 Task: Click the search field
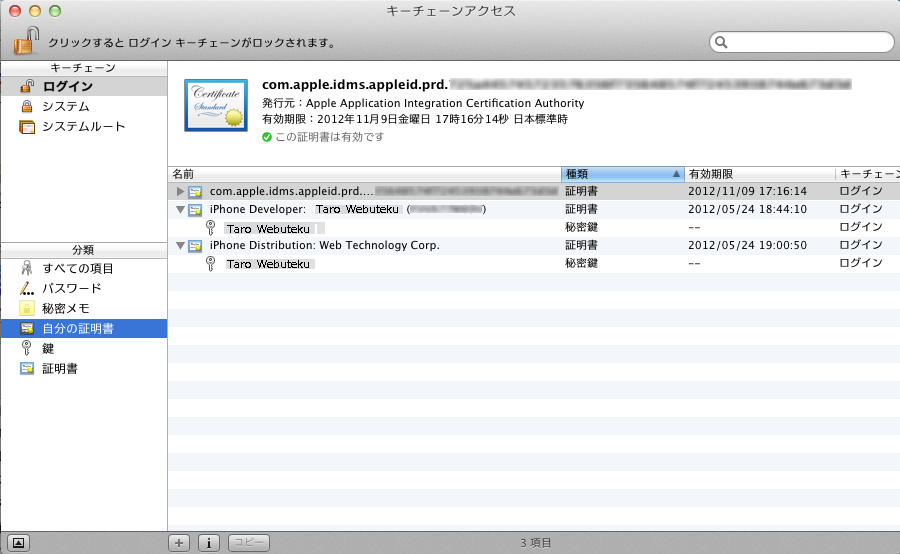(801, 42)
